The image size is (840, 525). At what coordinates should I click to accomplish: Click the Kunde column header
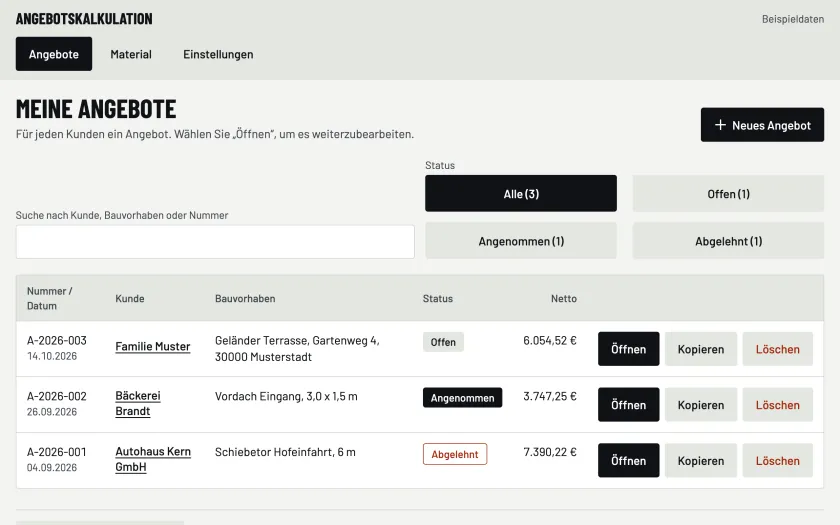pos(130,298)
